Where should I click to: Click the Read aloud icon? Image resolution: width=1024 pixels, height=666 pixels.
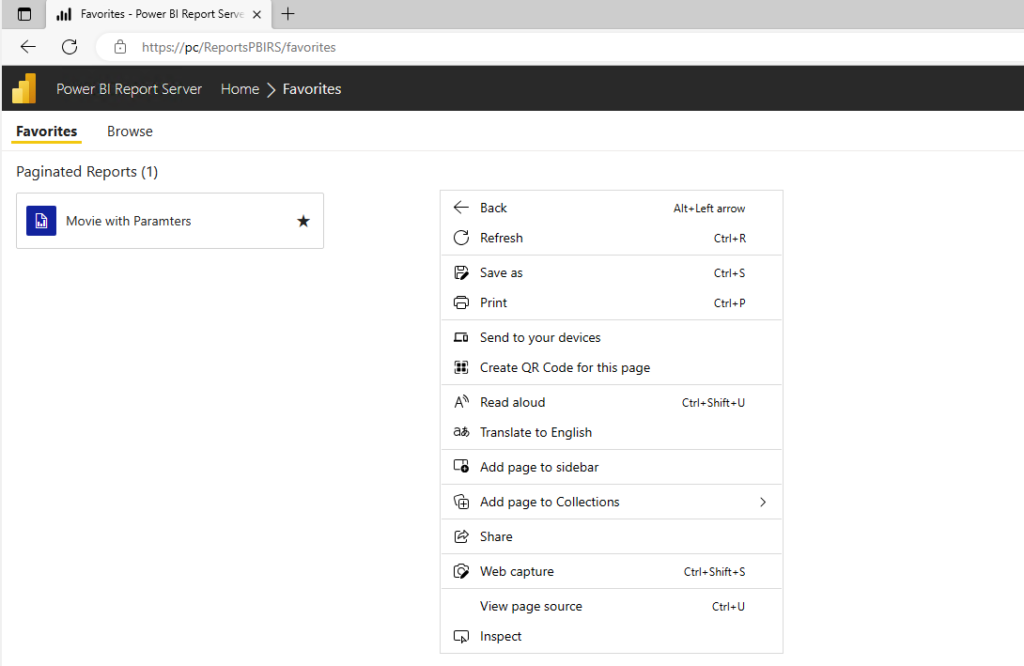[x=461, y=402]
